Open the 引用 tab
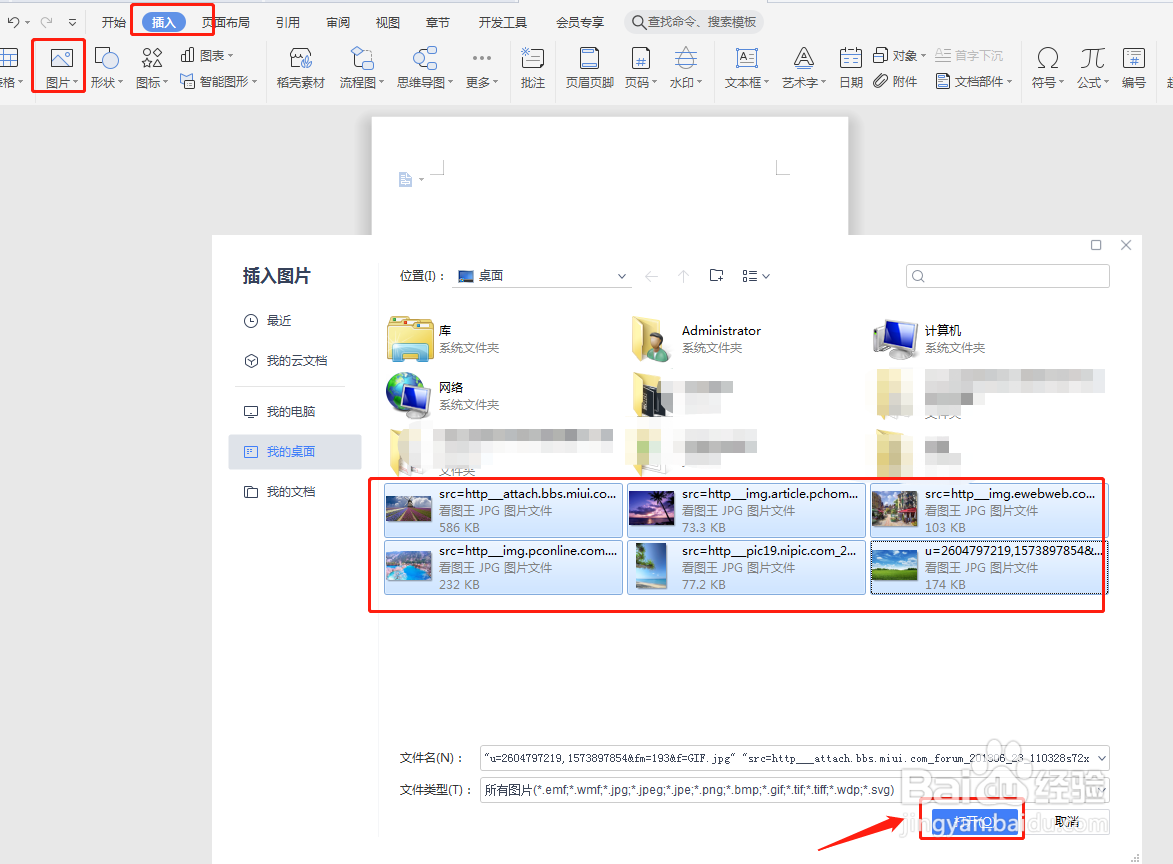The image size is (1173, 864). 288,22
